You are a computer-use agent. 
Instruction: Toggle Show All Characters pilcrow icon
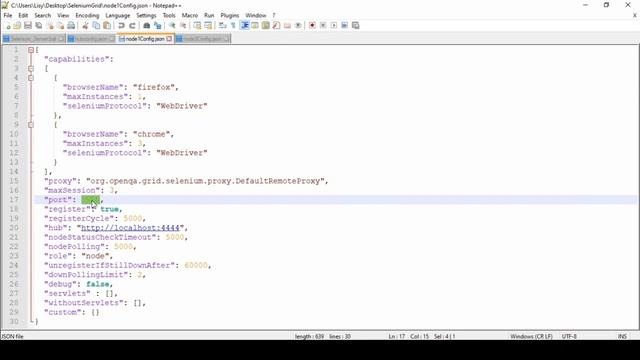[233, 25]
